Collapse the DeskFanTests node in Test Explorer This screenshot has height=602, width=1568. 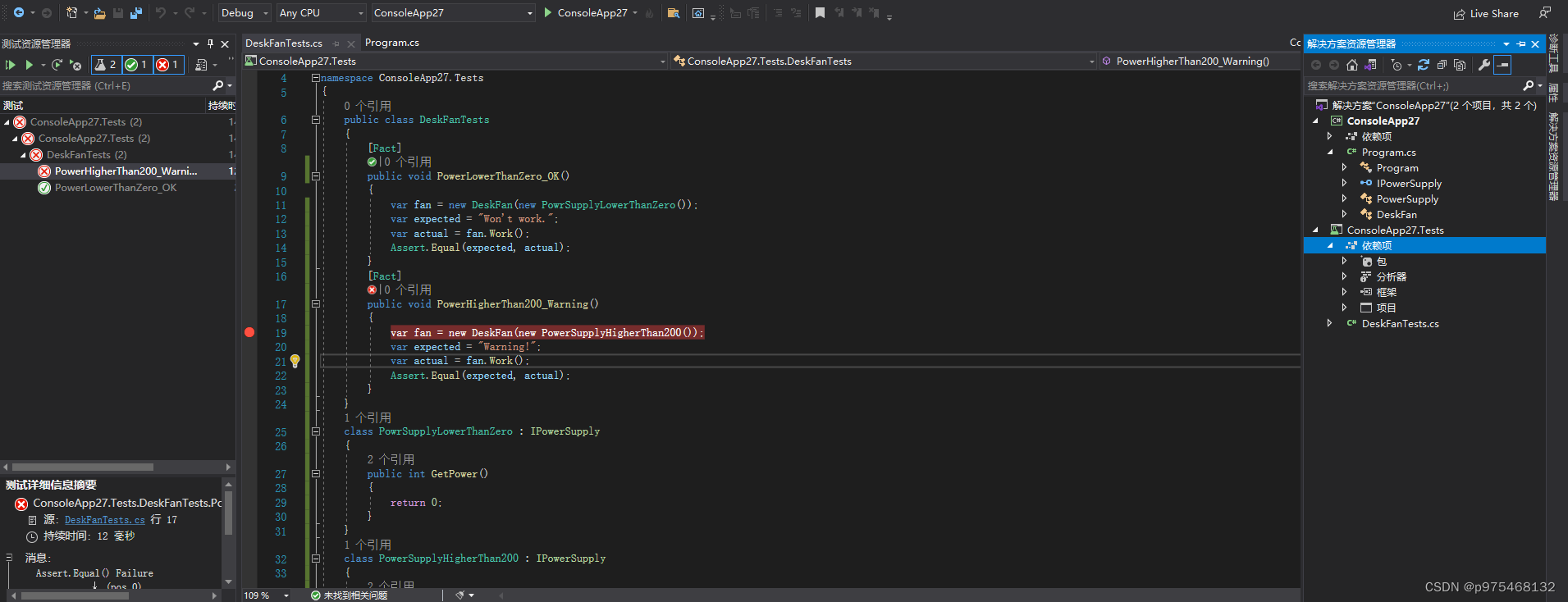coord(23,155)
